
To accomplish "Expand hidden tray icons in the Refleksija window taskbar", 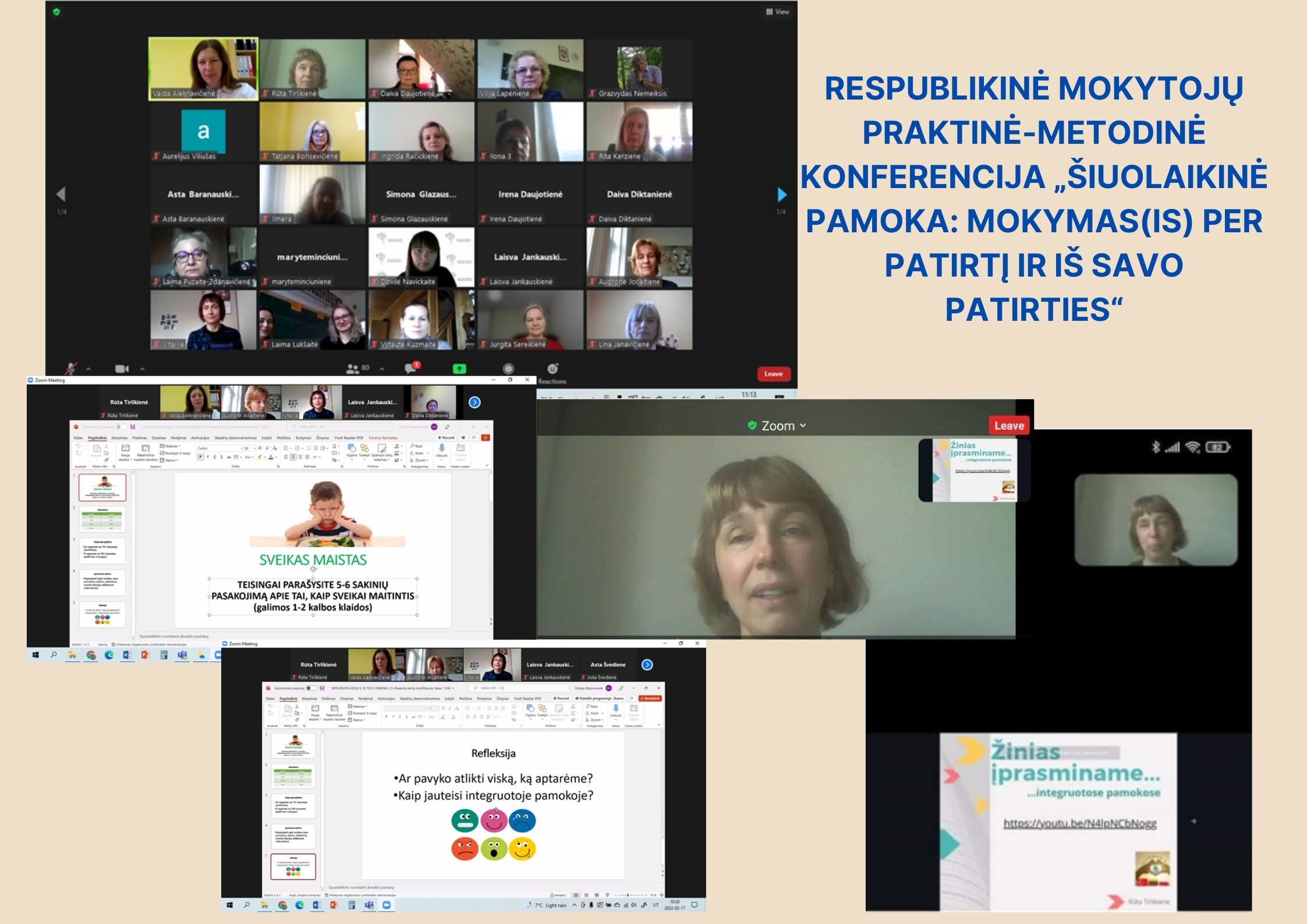I will pos(574,905).
